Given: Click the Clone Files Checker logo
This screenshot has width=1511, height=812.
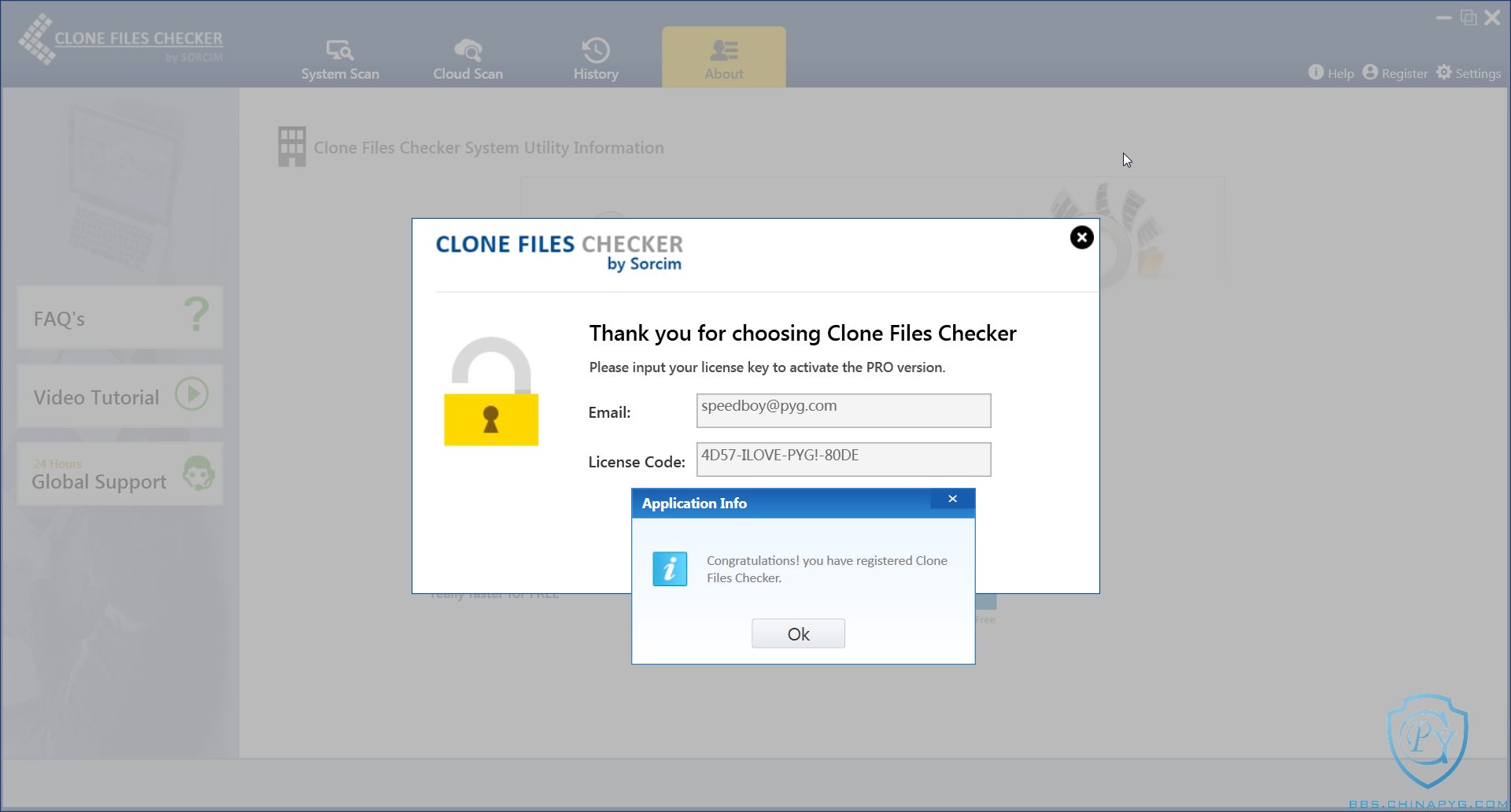Looking at the screenshot, I should tap(121, 40).
